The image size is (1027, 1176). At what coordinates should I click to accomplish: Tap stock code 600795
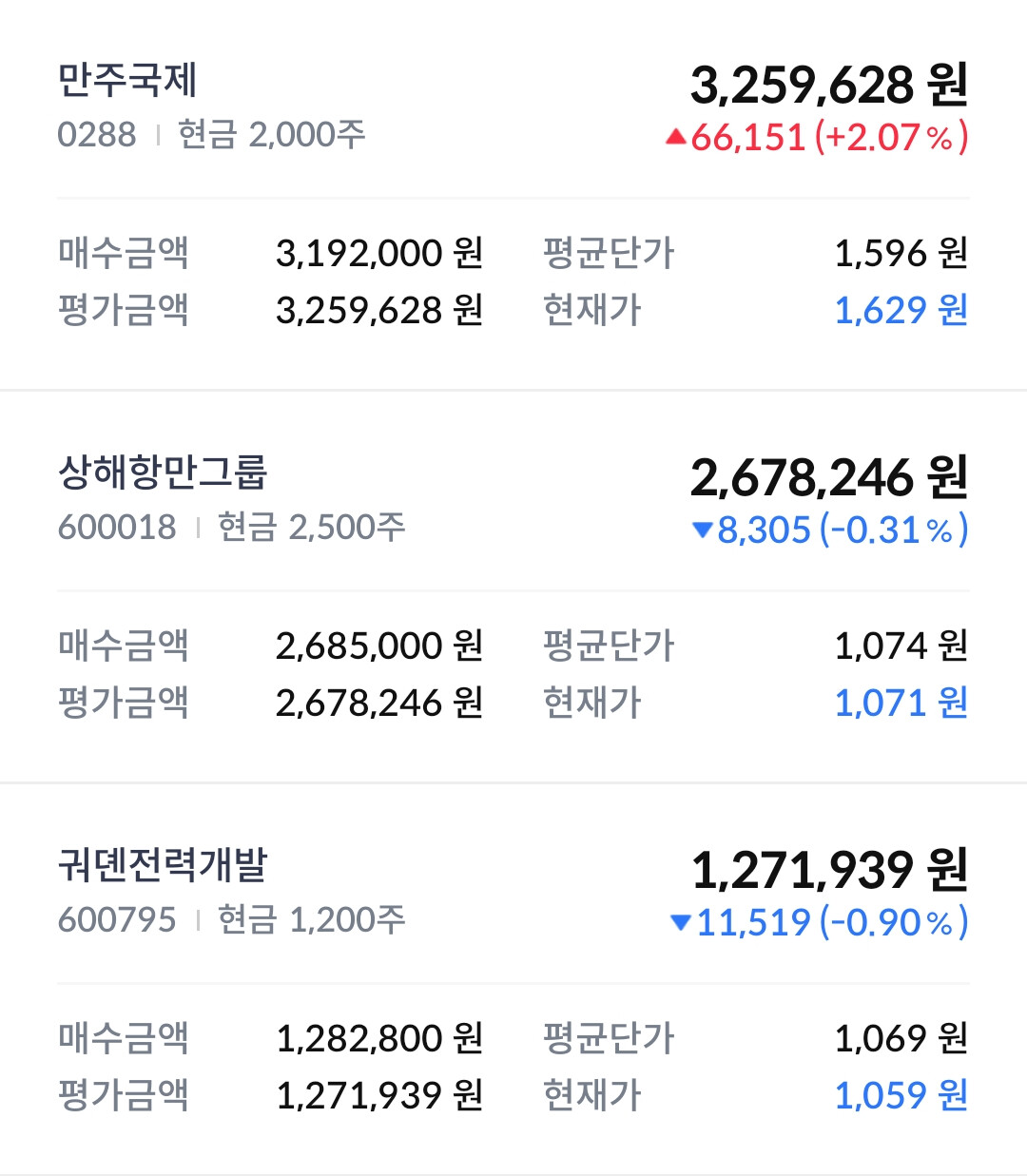[117, 919]
